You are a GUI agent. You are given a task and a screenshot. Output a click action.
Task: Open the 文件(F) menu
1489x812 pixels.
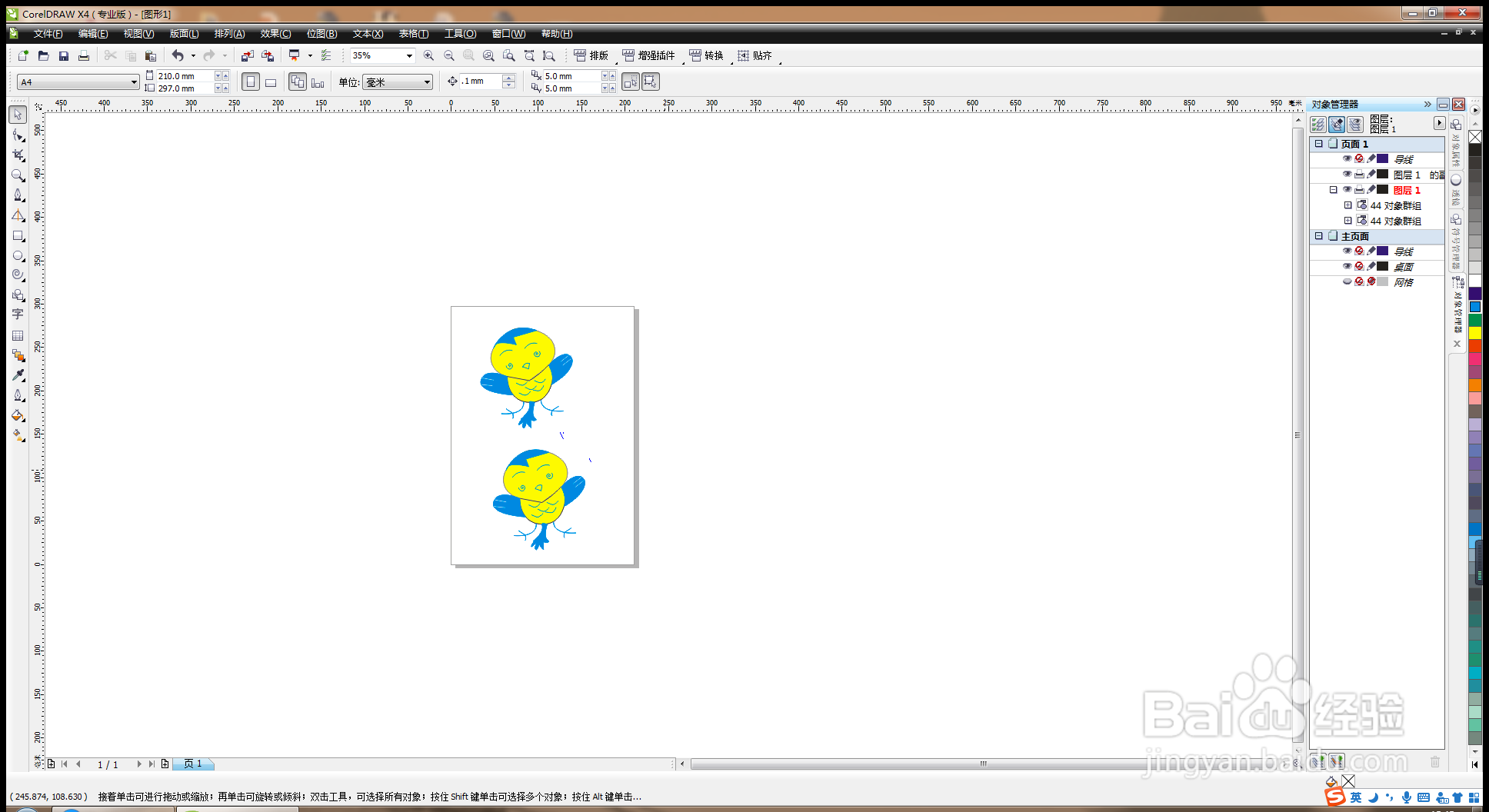point(48,34)
